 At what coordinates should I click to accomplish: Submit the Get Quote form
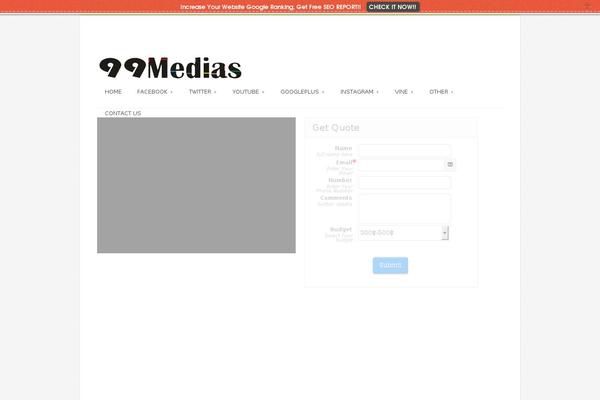[390, 265]
